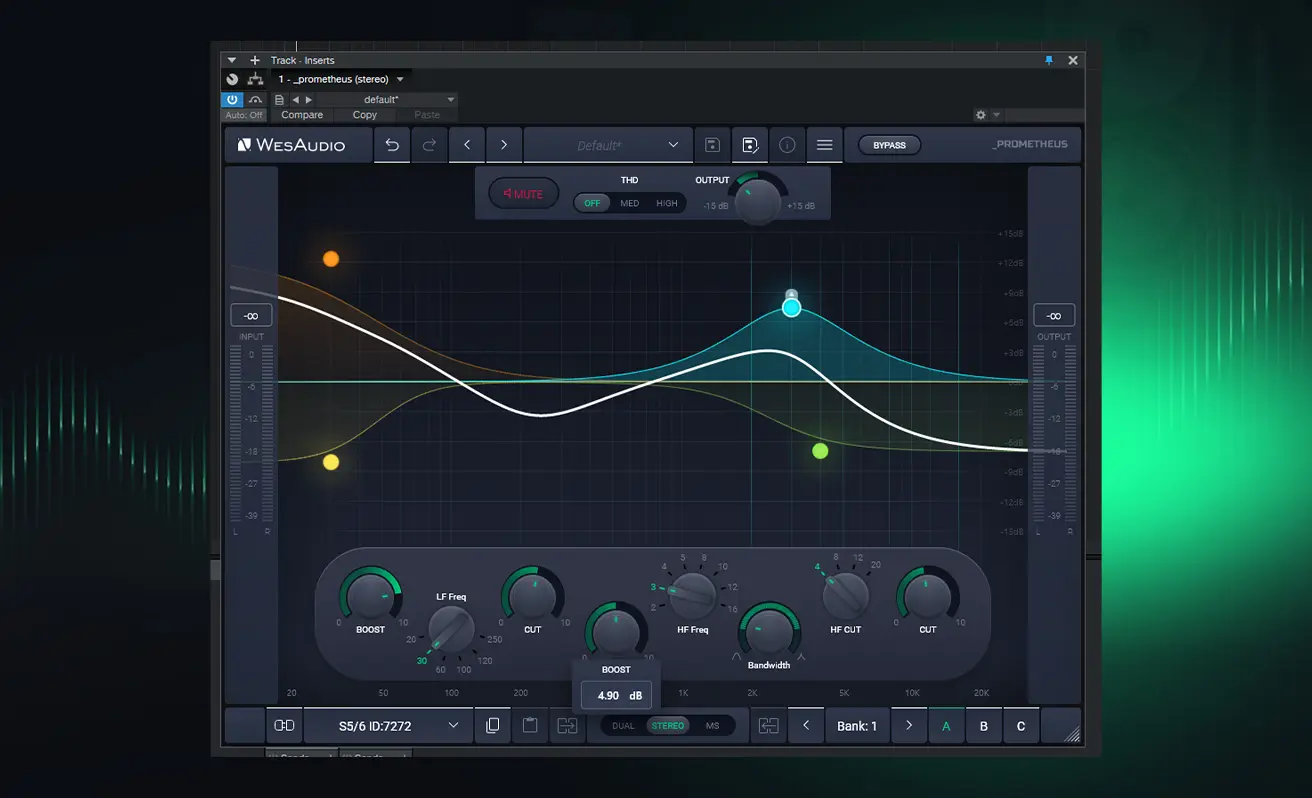Set THD to MED
This screenshot has width=1312, height=798.
629,203
